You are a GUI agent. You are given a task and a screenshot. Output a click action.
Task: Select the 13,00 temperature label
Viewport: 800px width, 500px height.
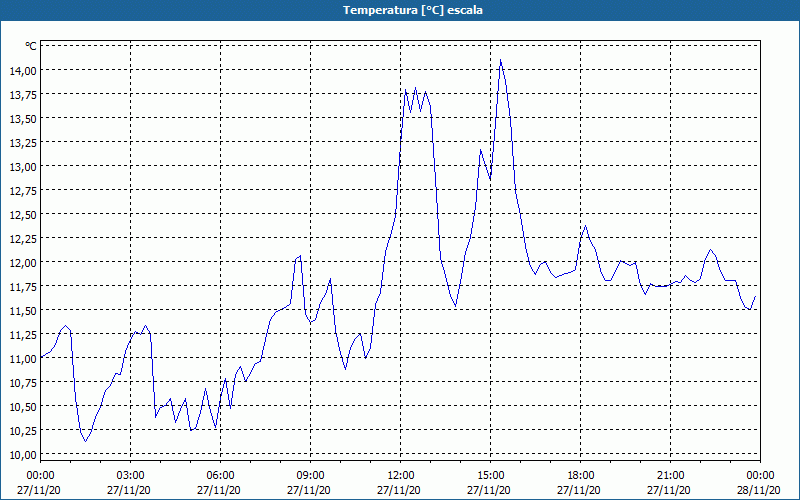coord(23,166)
